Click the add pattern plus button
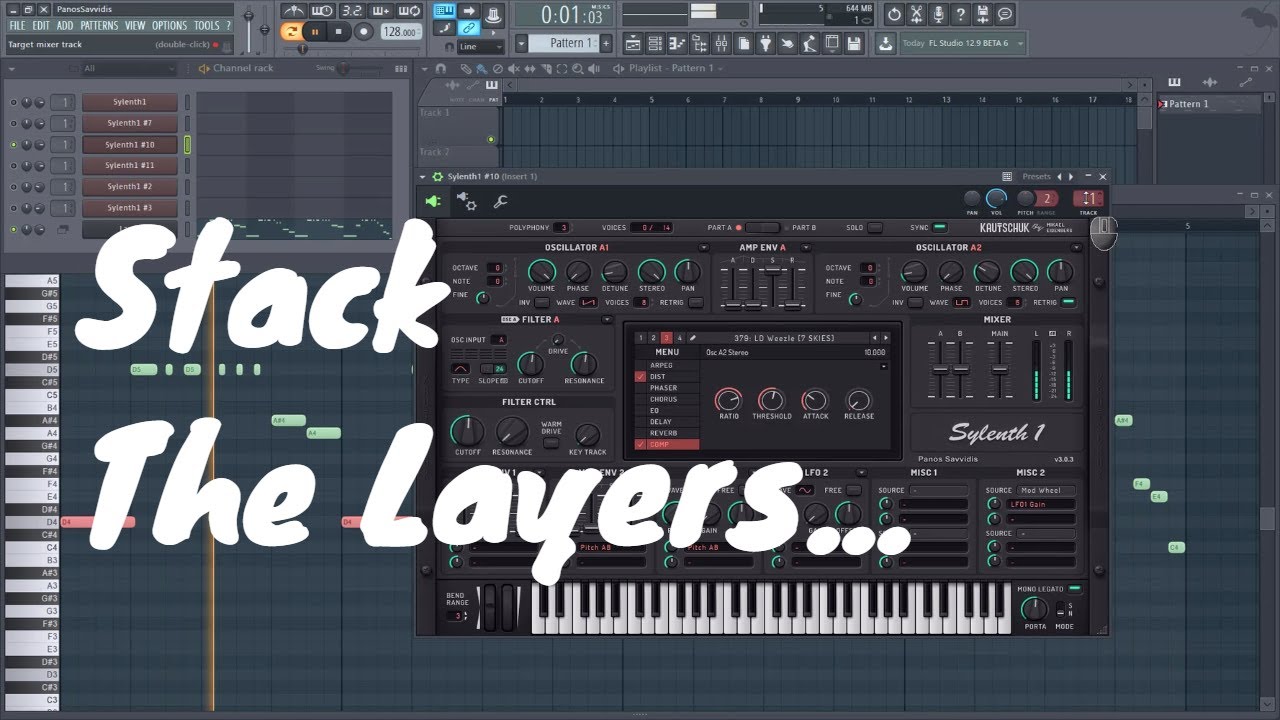 (606, 43)
